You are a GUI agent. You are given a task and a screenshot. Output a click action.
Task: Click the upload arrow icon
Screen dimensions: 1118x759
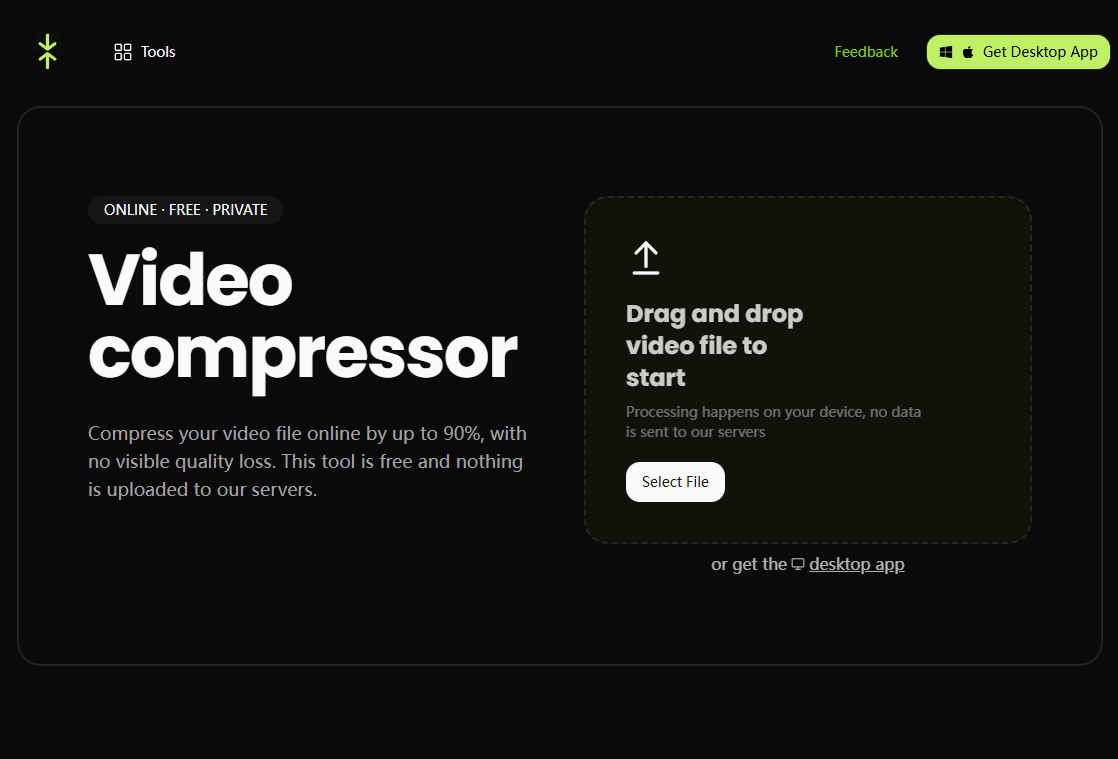coord(646,258)
